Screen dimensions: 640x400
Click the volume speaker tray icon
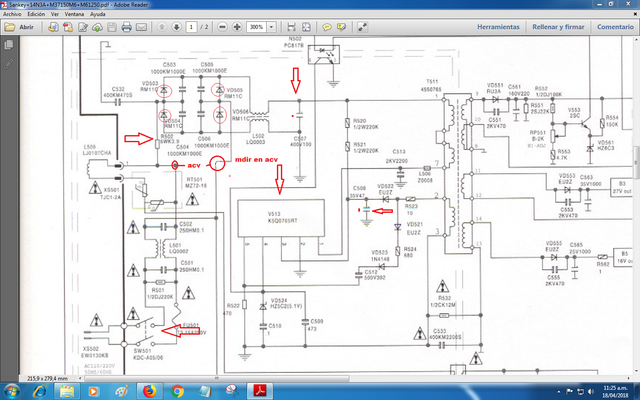pos(590,392)
